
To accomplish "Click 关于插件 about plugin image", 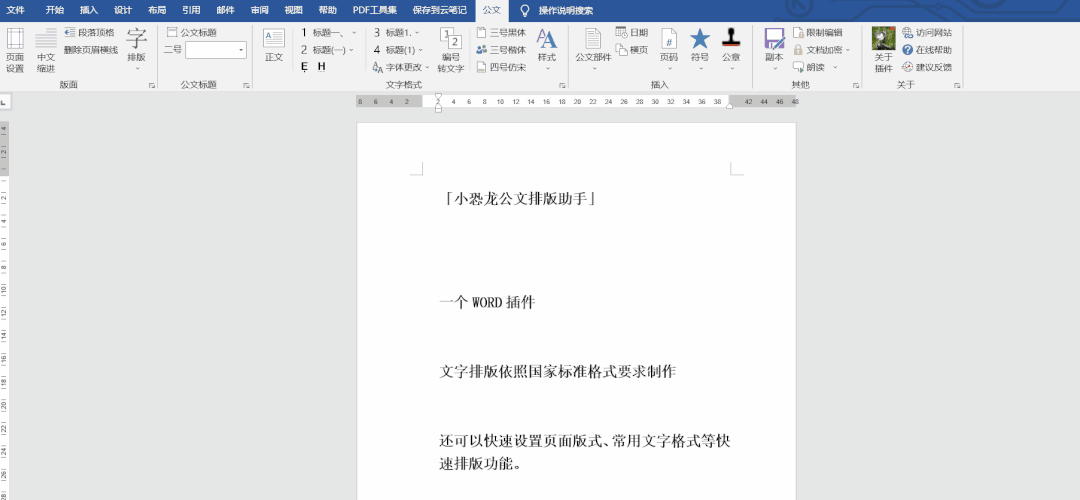I will click(x=884, y=39).
